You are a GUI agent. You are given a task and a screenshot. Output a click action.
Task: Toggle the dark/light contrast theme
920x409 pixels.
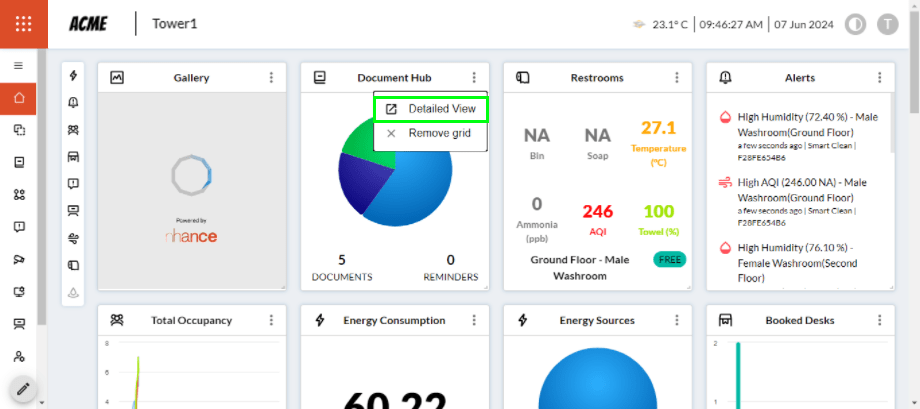click(855, 24)
